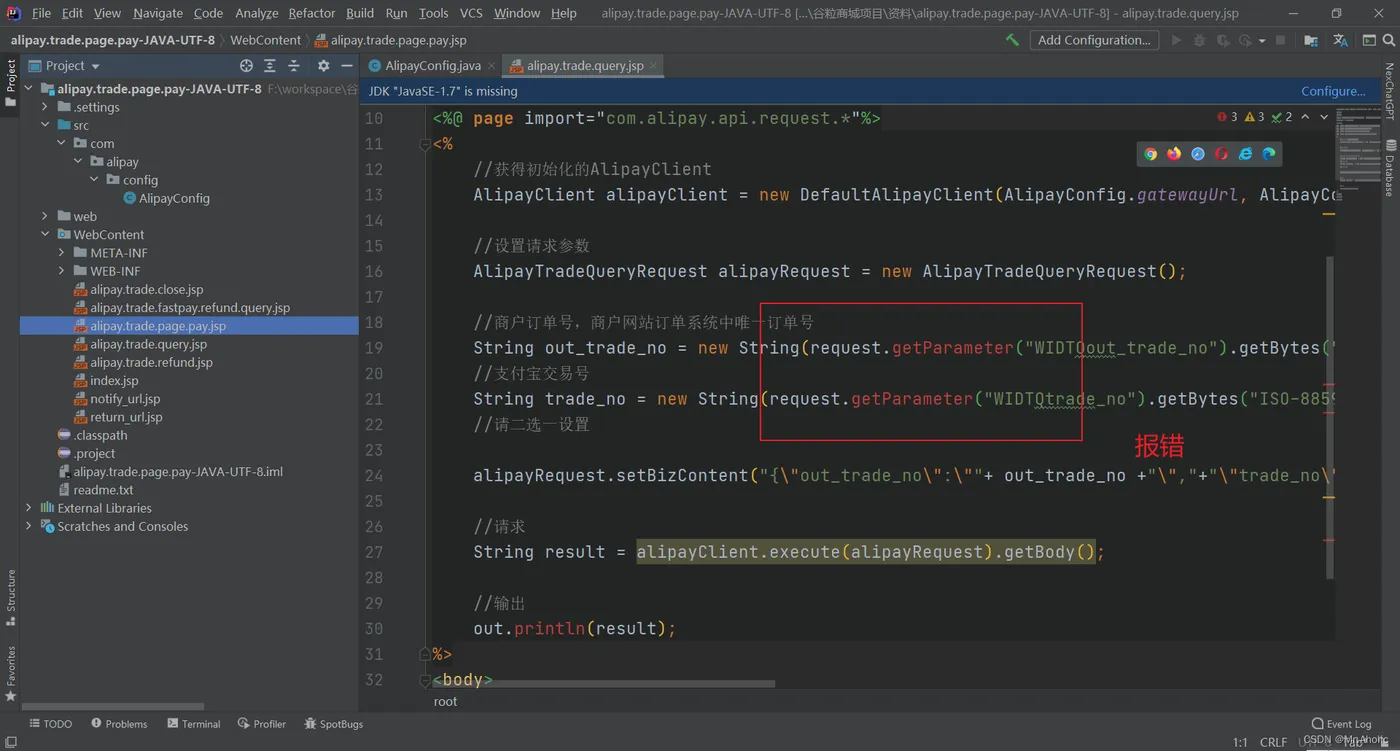This screenshot has width=1400, height=751.
Task: Expand the web folder
Action: coord(45,216)
